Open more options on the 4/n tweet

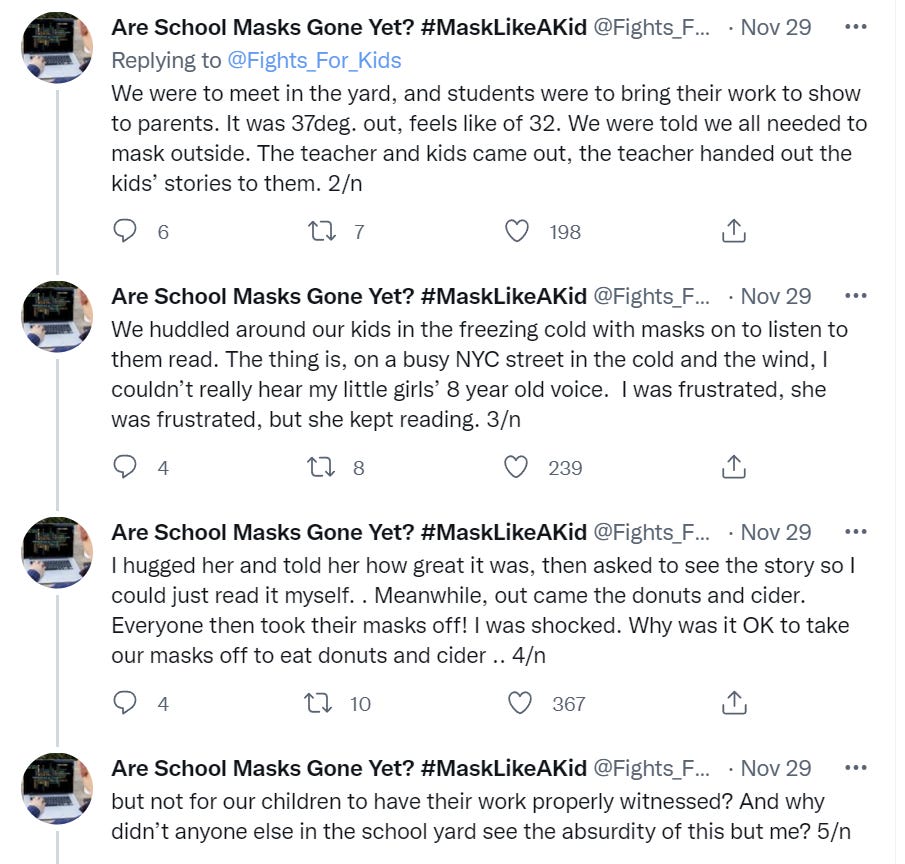pyautogui.click(x=856, y=532)
